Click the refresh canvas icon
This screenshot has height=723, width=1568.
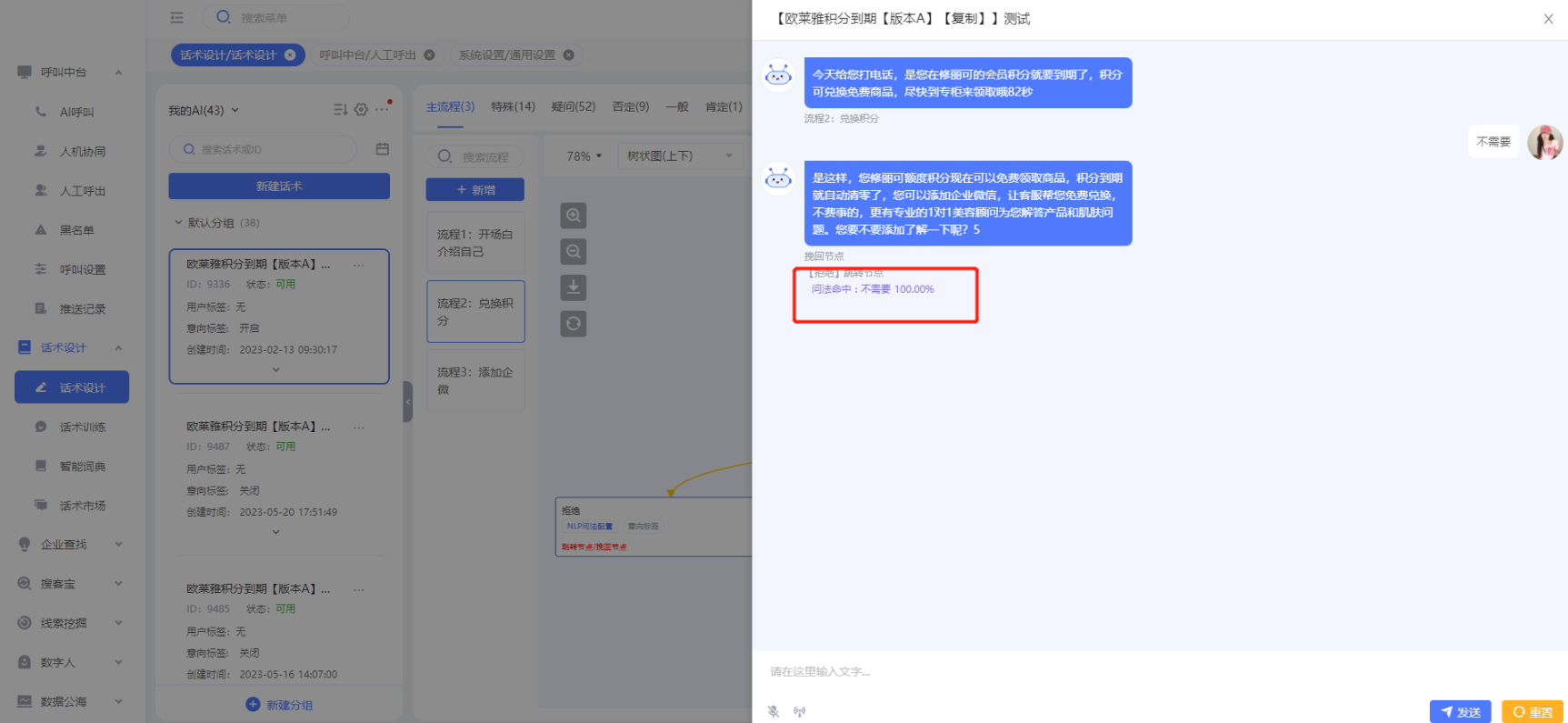[573, 324]
